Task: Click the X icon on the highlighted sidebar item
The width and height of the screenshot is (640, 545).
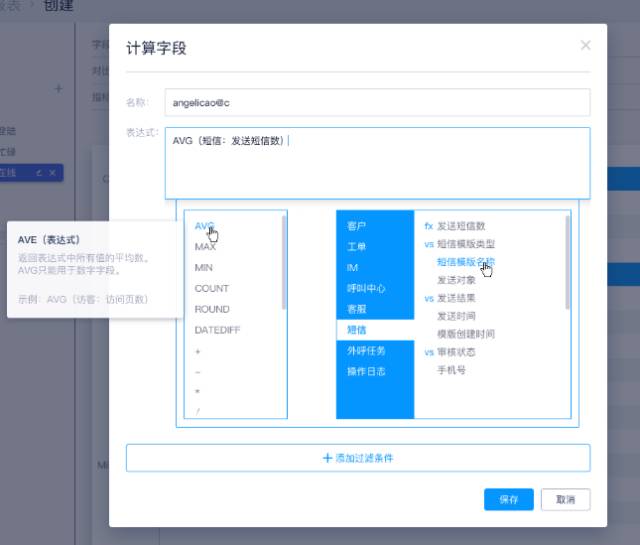Action: [52, 173]
